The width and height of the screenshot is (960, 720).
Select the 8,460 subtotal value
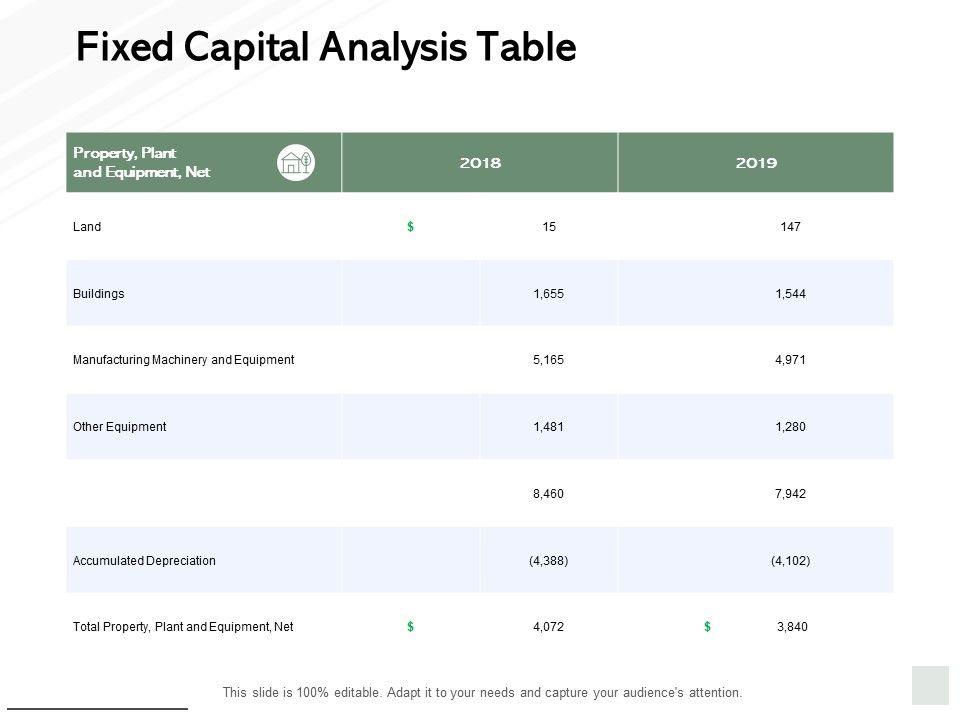click(x=549, y=494)
